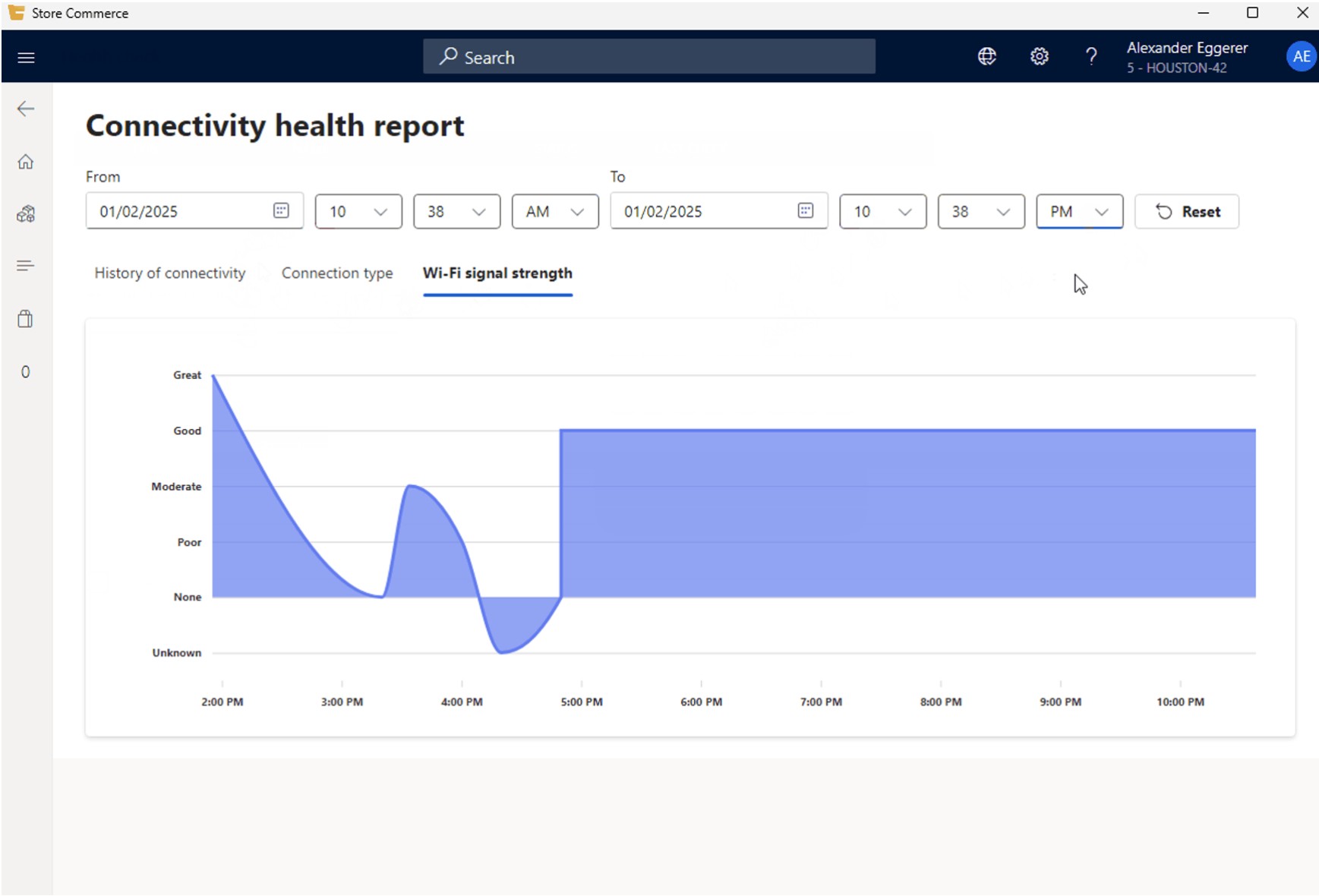1319x896 pixels.
Task: Switch to History of connectivity tab
Action: tap(170, 273)
